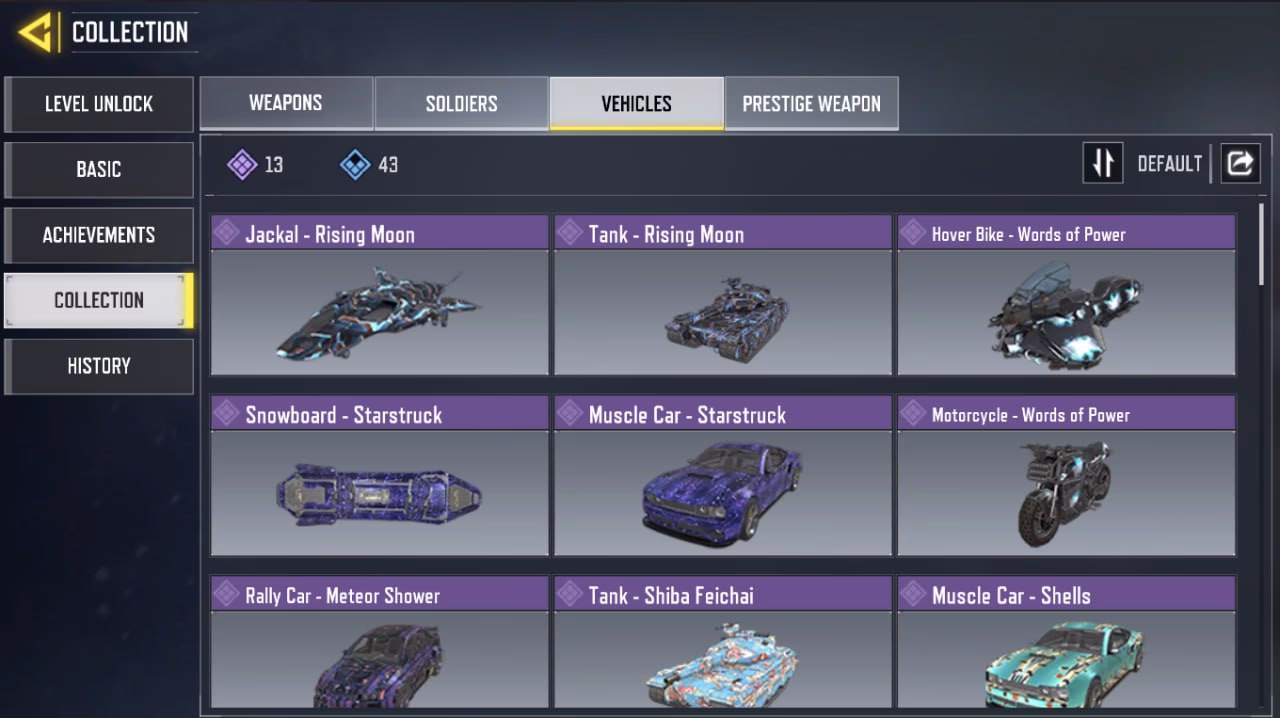Select the Snowboard - Starstruck item
Screen dimensions: 1280x718
[380, 475]
